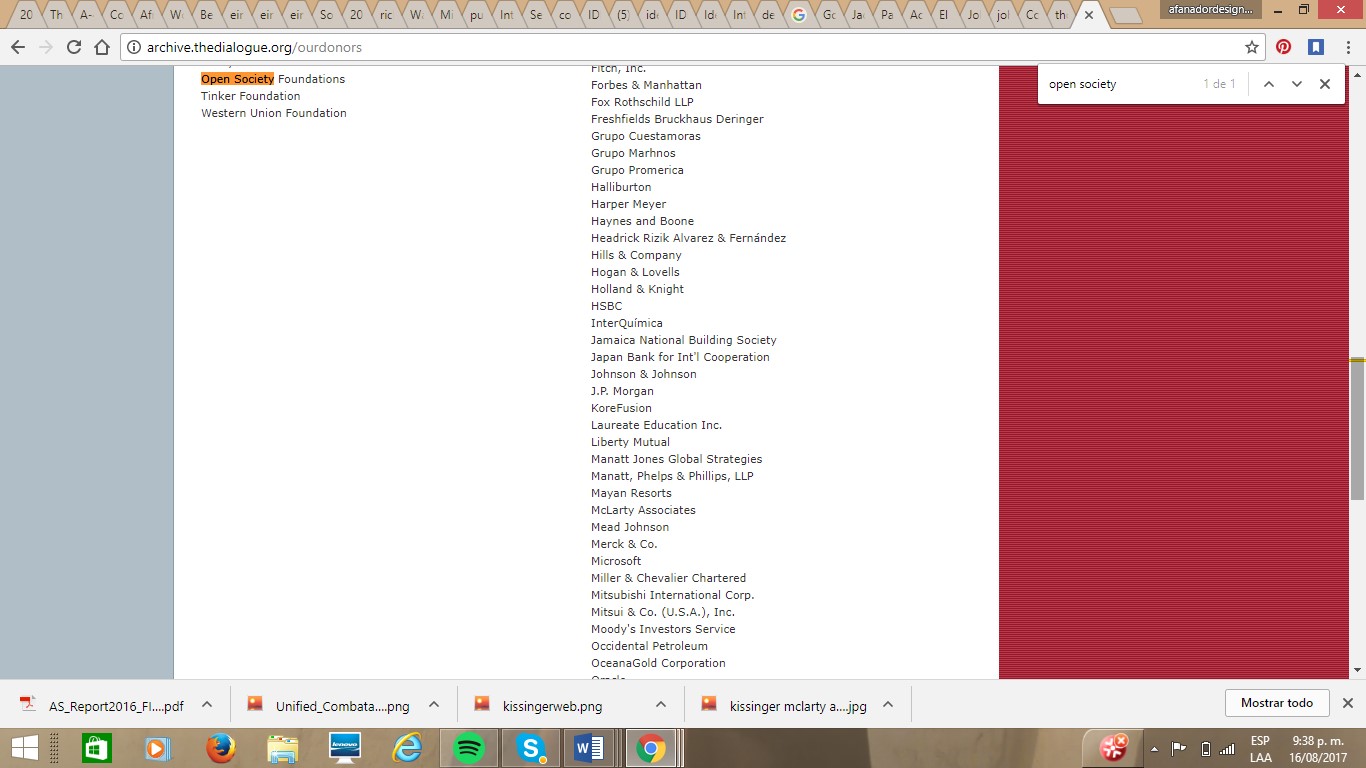This screenshot has width=1366, height=768.
Task: Open the Chrome three-dot menu
Action: click(x=1346, y=47)
